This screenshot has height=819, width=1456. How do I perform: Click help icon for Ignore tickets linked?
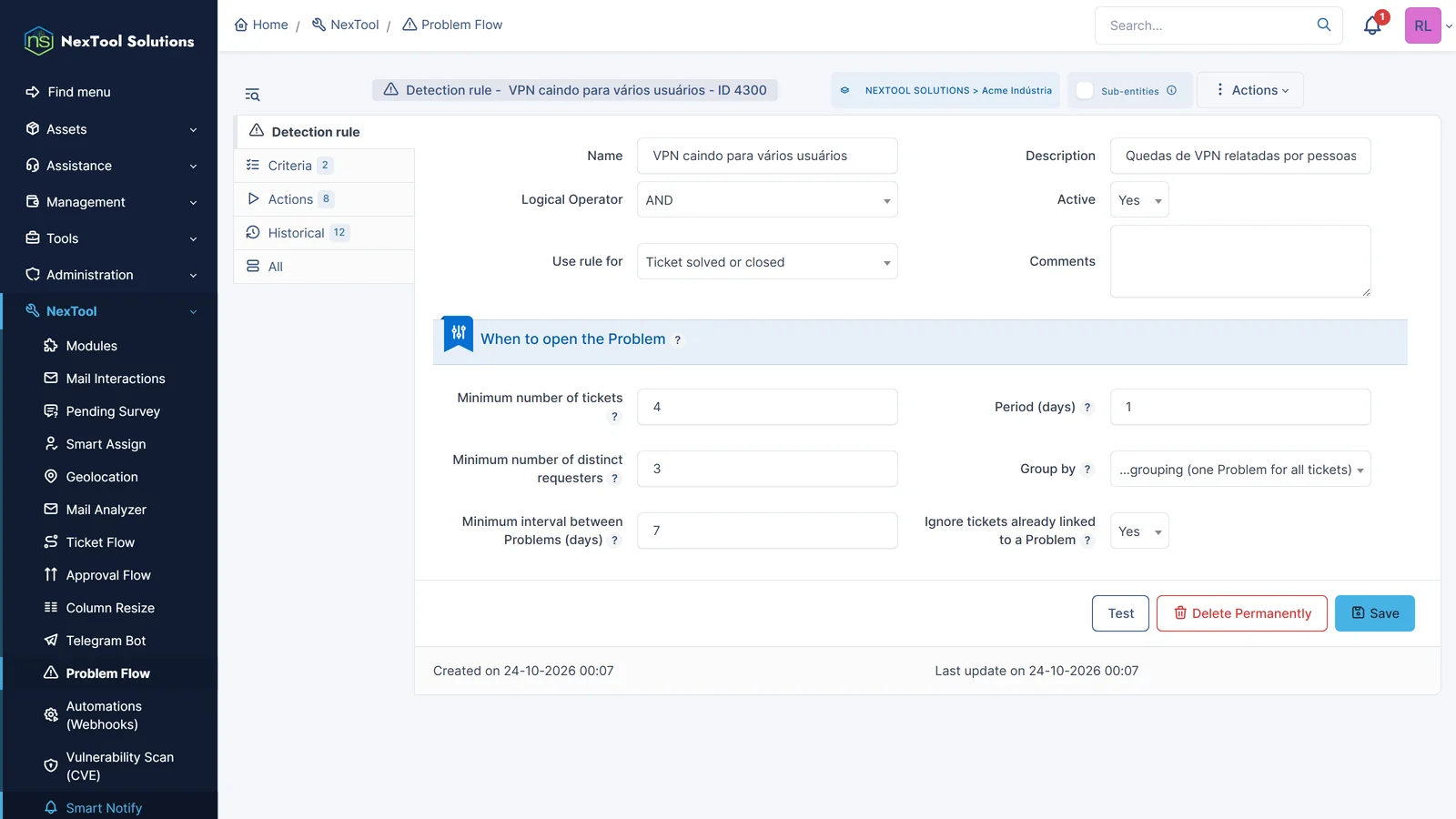click(1087, 541)
